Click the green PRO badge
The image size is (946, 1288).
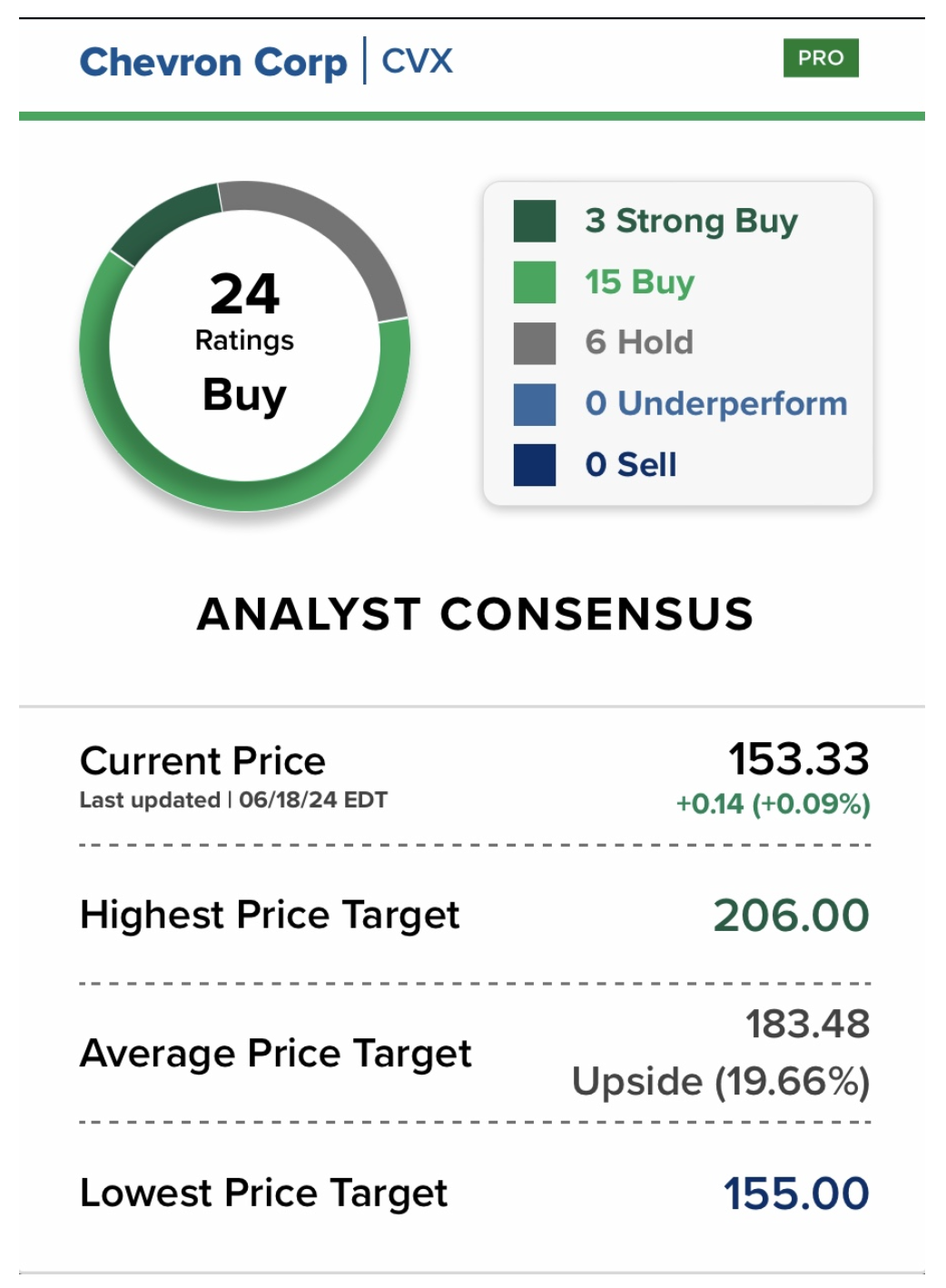(821, 58)
